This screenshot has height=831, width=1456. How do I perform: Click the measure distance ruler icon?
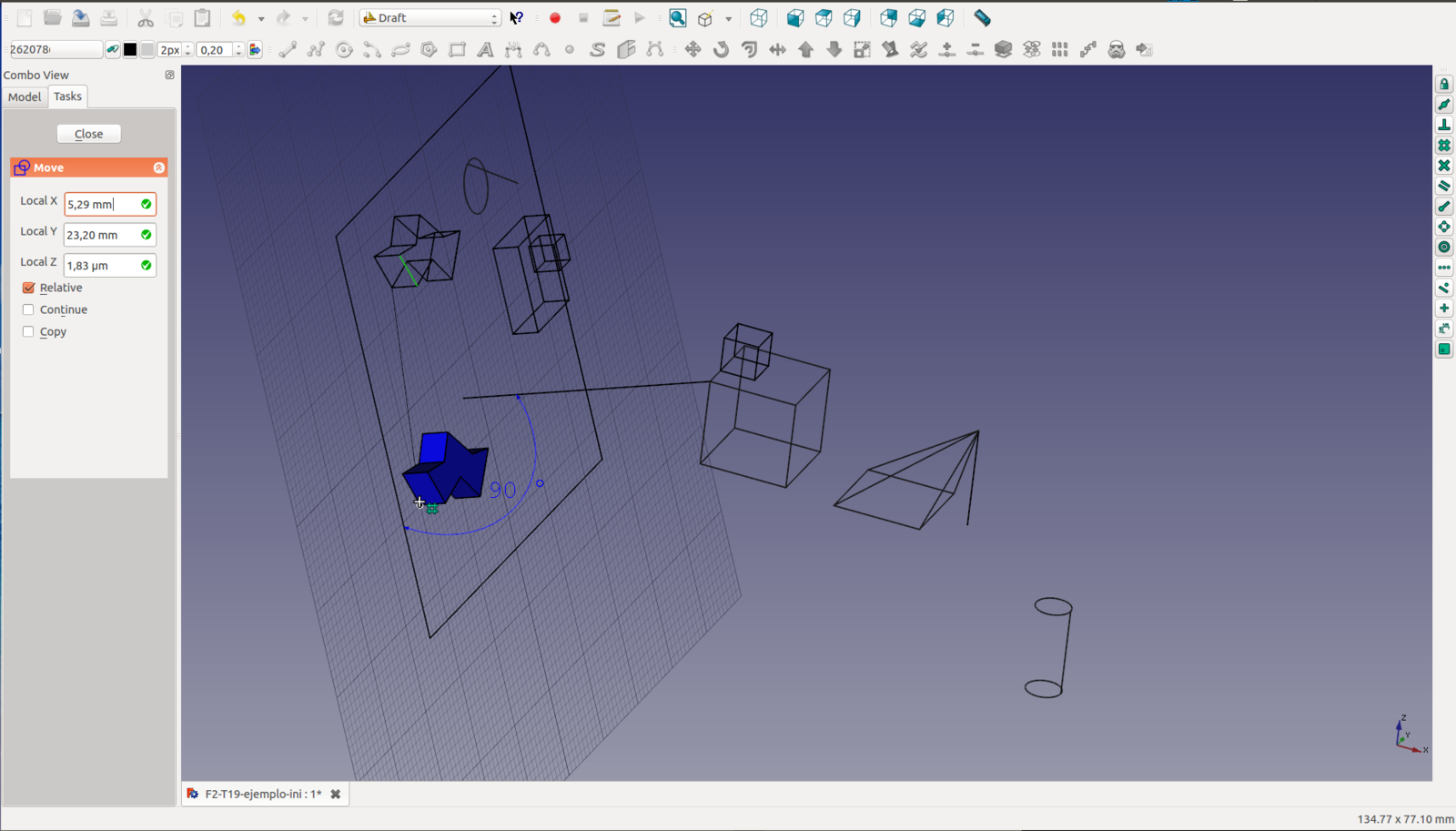(982, 18)
